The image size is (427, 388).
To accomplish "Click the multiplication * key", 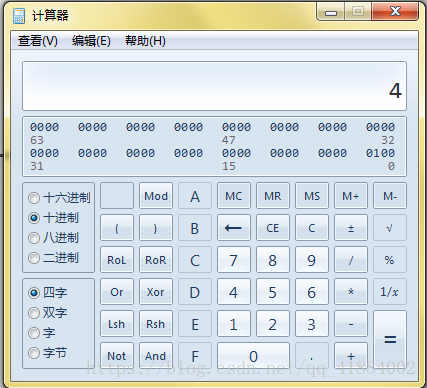I will click(351, 292).
